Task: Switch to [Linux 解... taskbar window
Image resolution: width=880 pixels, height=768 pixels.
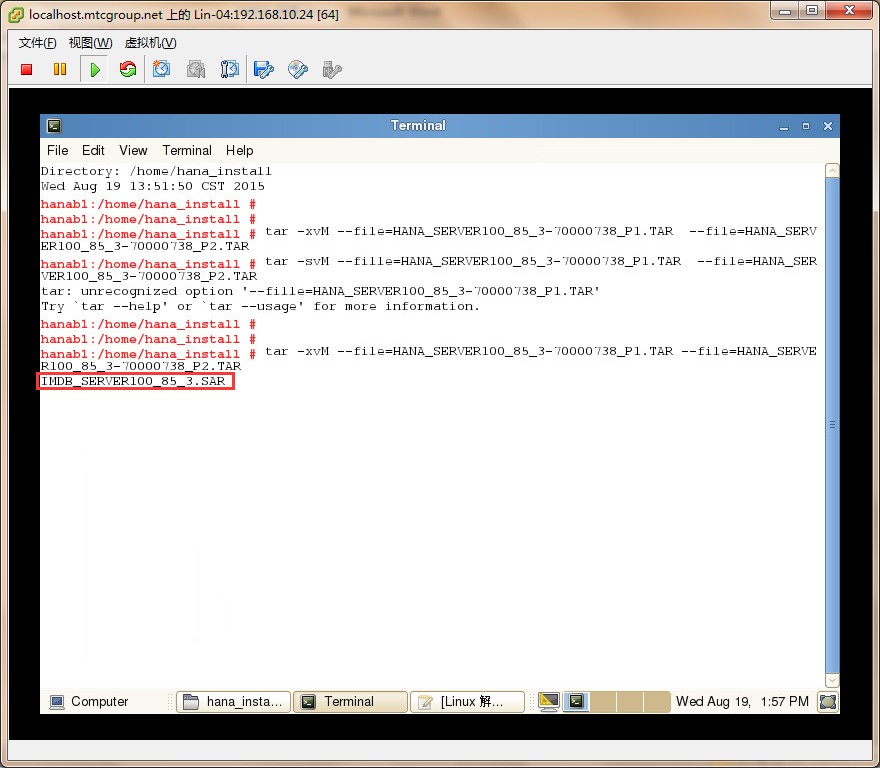Action: pyautogui.click(x=468, y=702)
